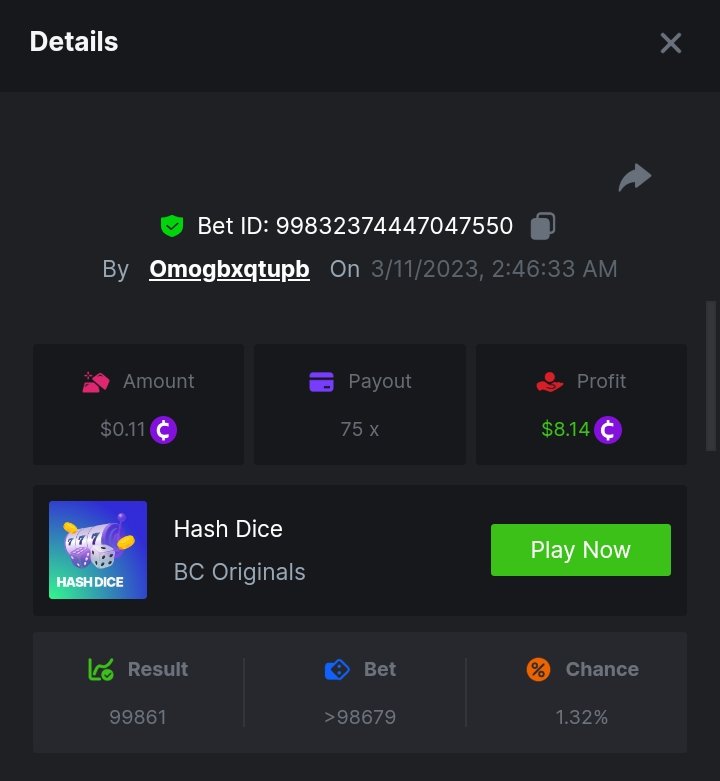This screenshot has width=720, height=781.
Task: Click the Amount coin currency icon
Action: (x=163, y=430)
